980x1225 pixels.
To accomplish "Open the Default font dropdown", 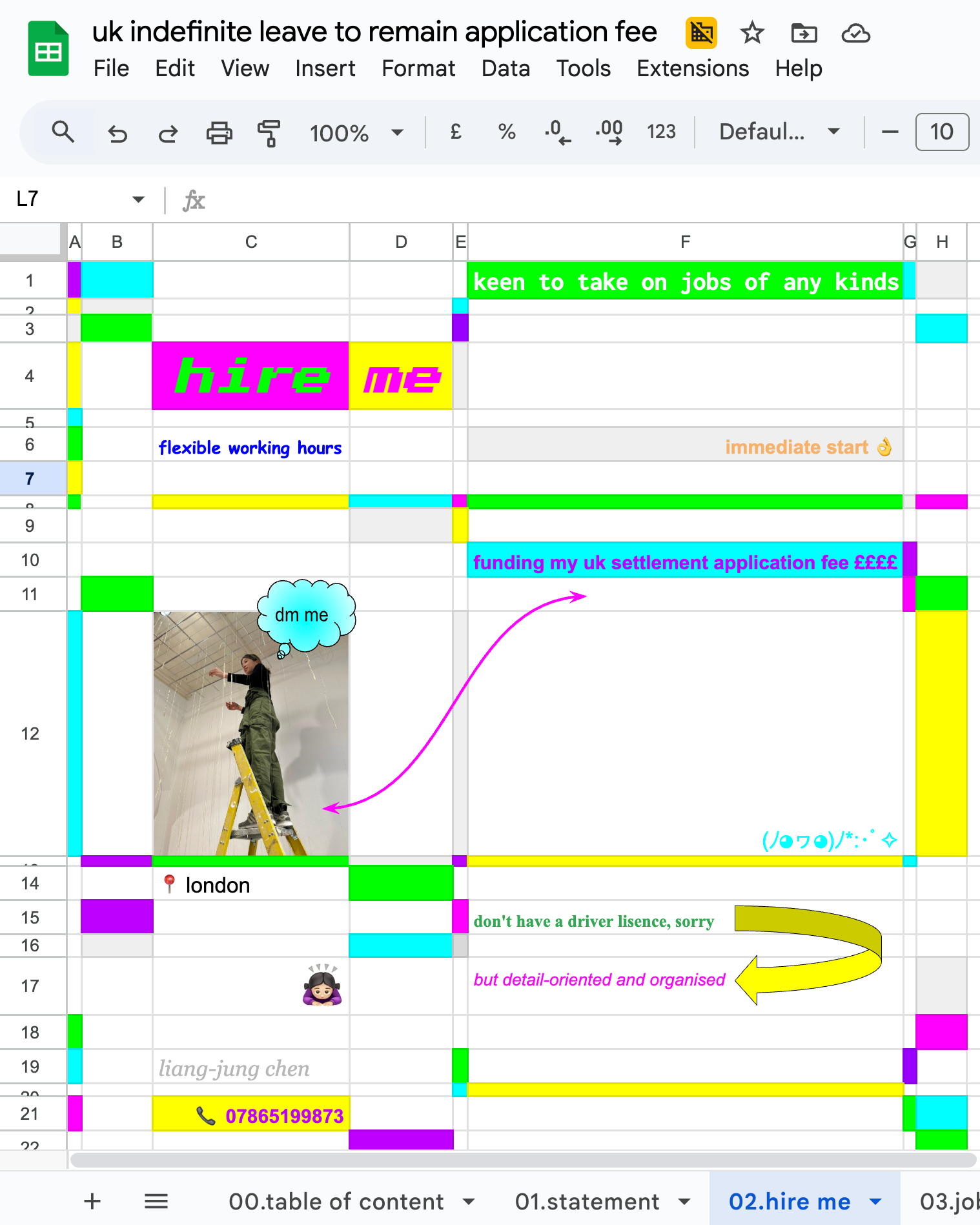I will (x=779, y=132).
